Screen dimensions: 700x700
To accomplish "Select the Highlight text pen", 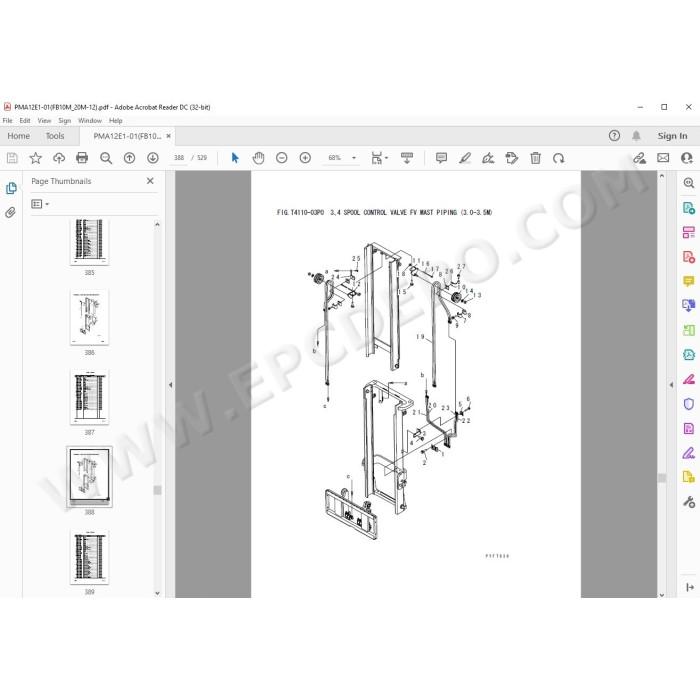I will click(x=465, y=158).
